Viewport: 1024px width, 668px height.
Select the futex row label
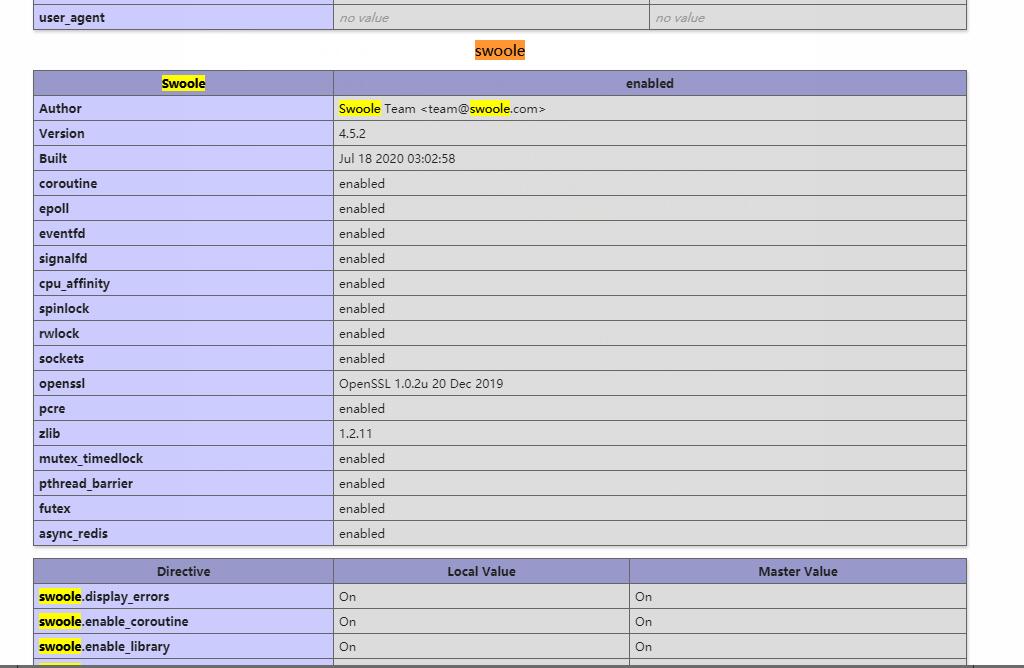click(x=54, y=508)
